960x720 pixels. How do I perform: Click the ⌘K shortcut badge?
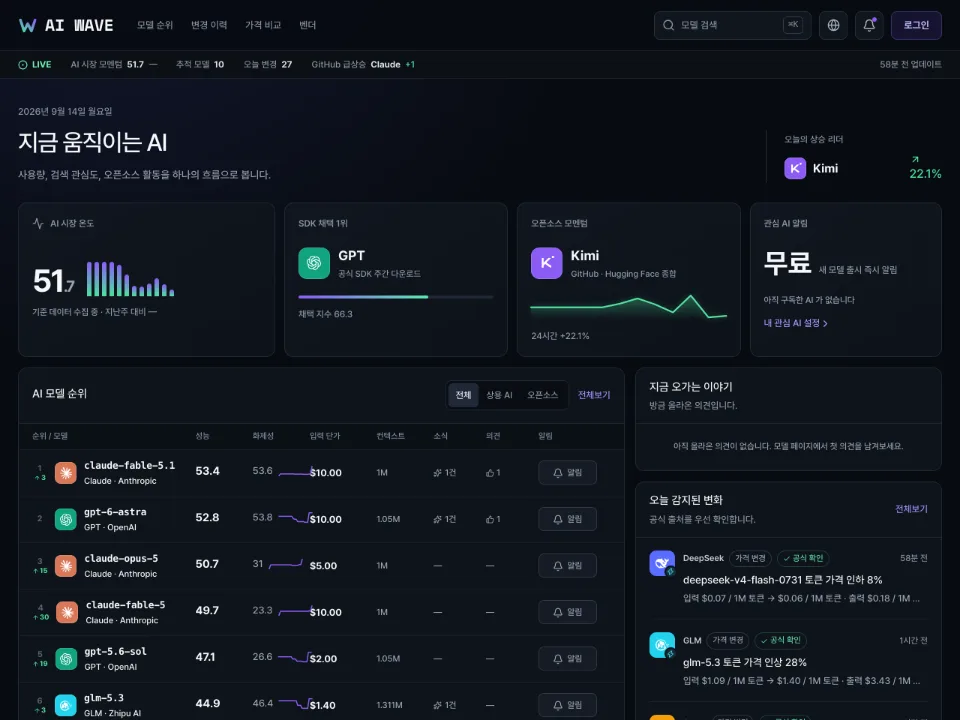[x=793, y=25]
